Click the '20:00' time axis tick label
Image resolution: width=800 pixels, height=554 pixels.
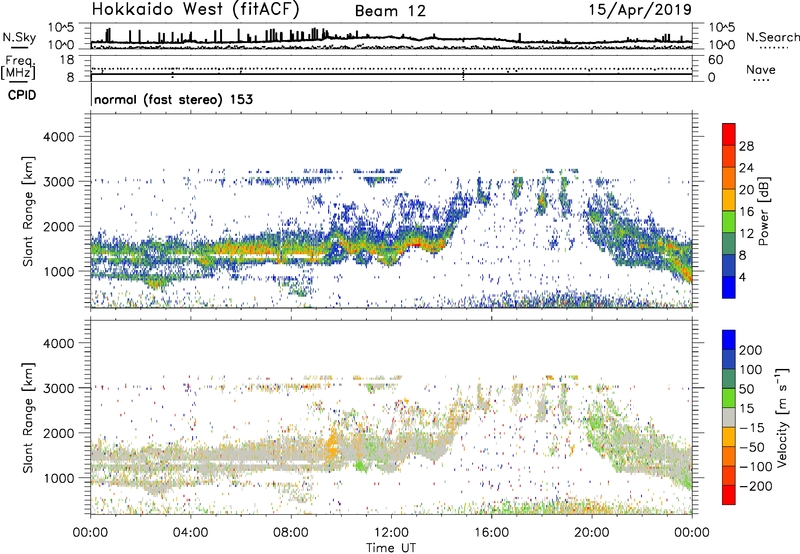[592, 533]
